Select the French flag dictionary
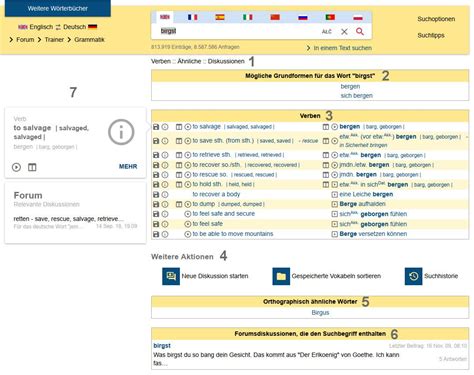Viewport: 474px width, 375px height. [x=192, y=17]
